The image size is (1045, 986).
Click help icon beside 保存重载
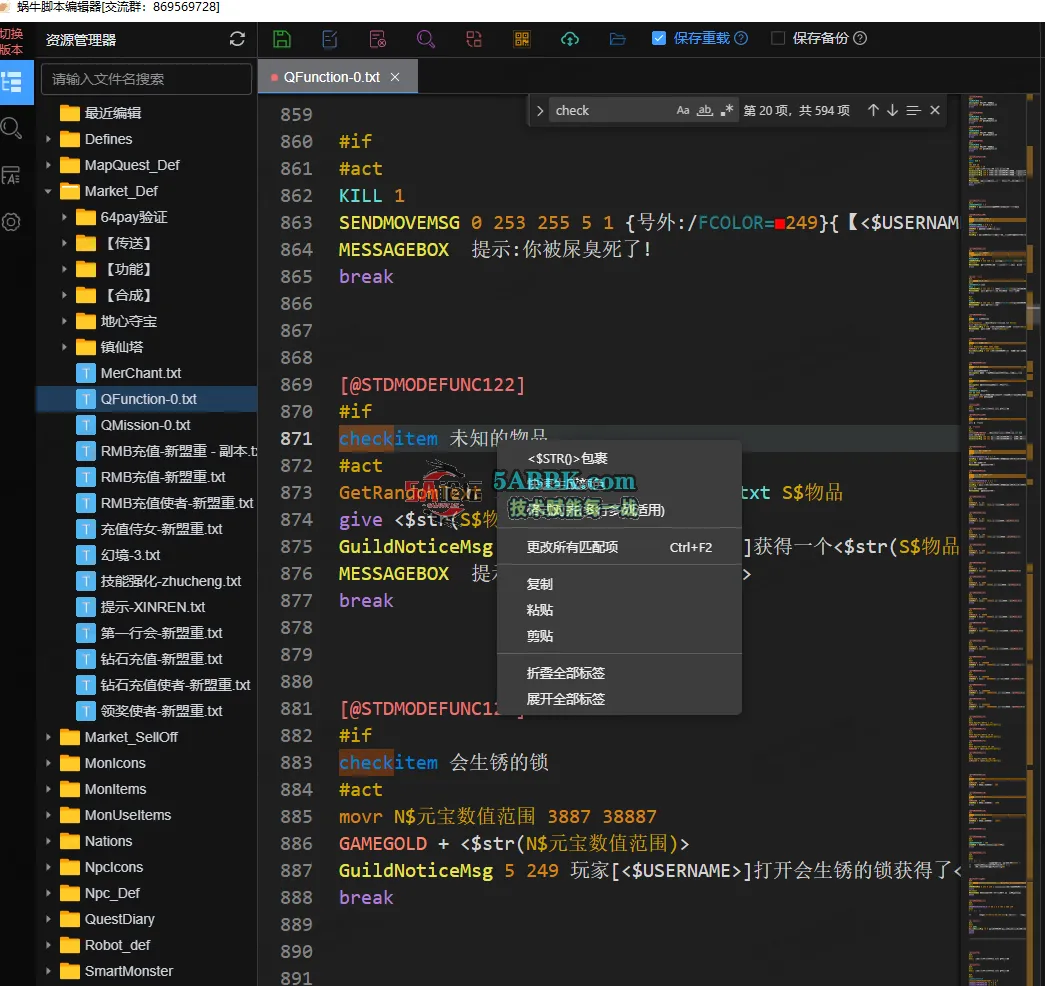click(740, 38)
